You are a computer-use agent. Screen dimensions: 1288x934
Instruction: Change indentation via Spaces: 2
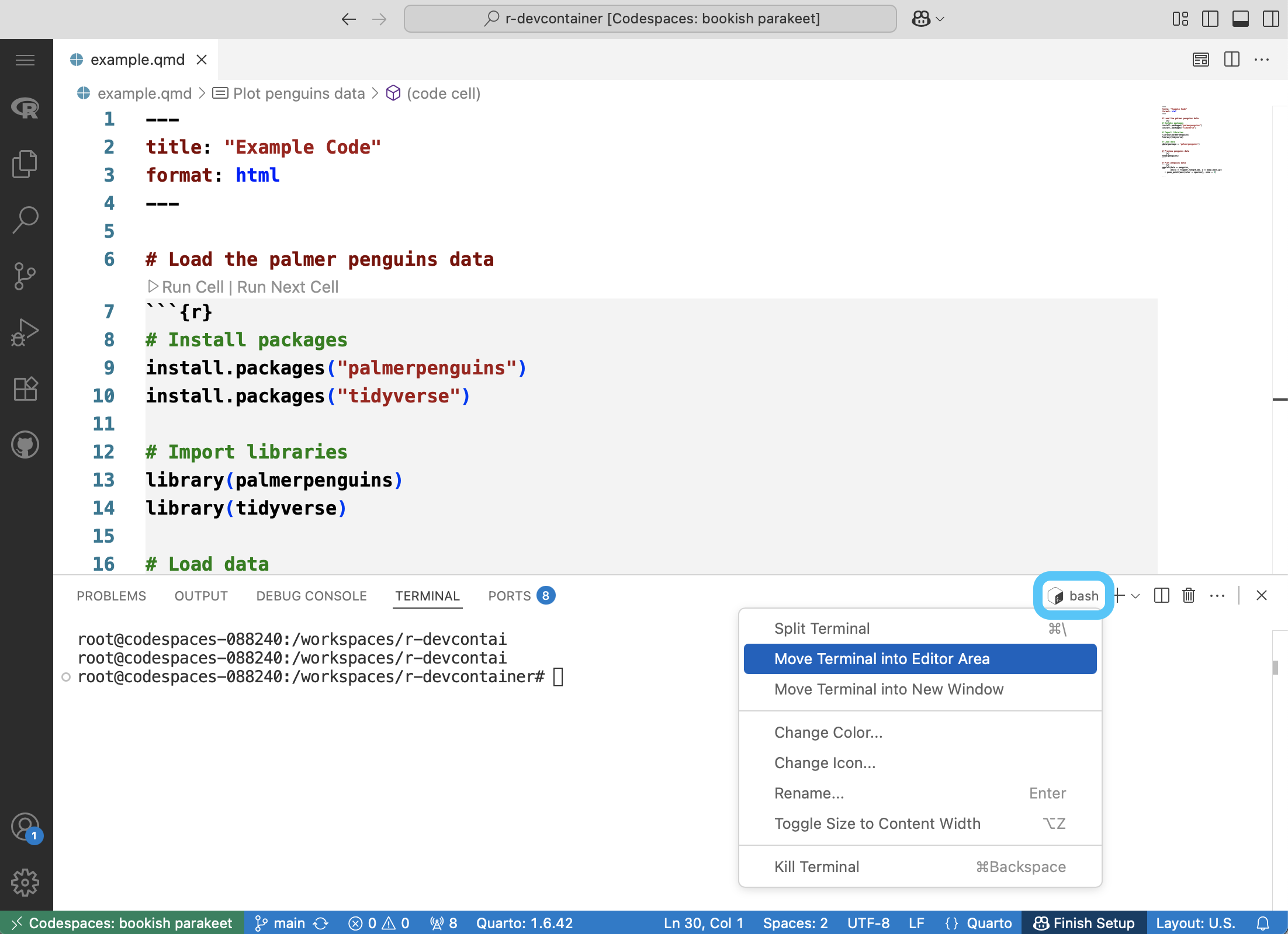point(795,923)
